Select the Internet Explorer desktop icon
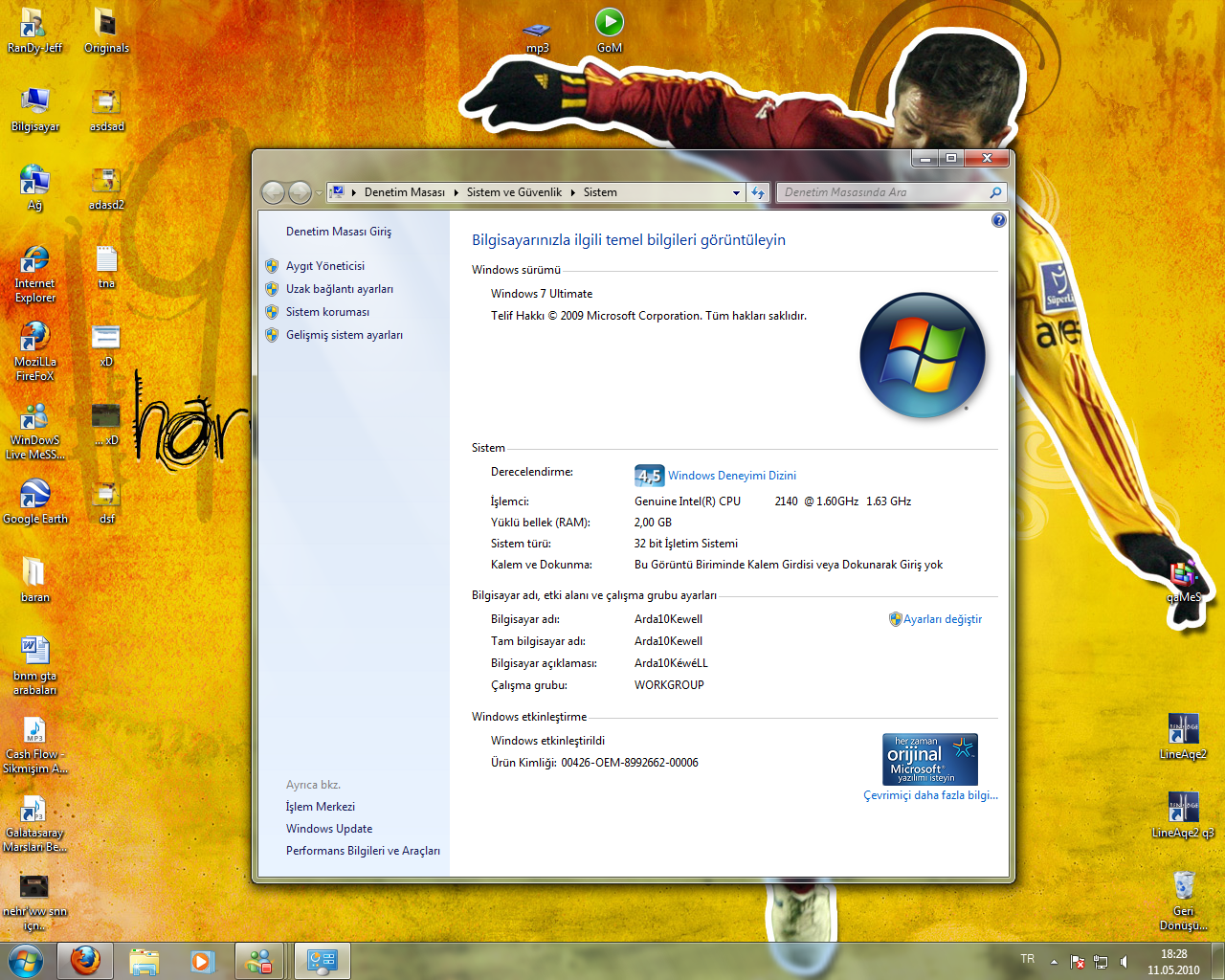The width and height of the screenshot is (1225, 980). (x=34, y=274)
